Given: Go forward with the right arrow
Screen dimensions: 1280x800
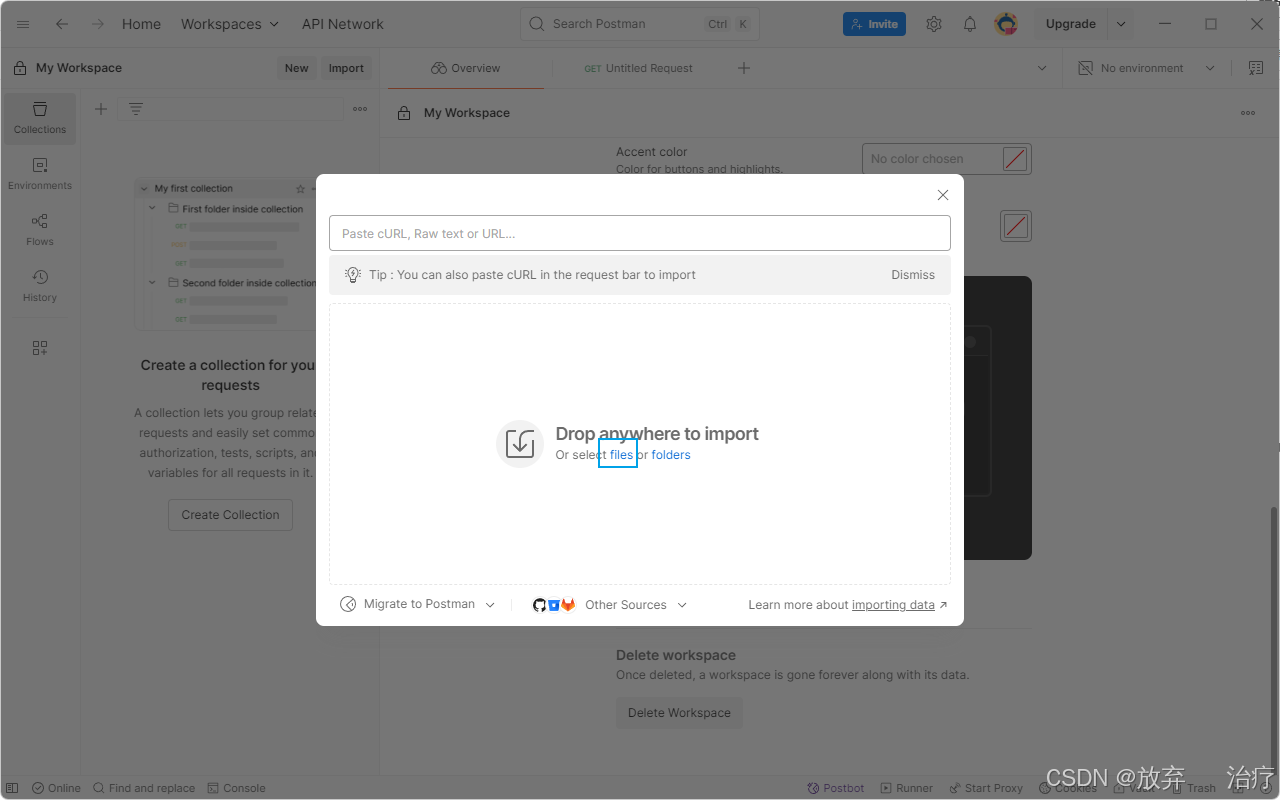Looking at the screenshot, I should [97, 24].
